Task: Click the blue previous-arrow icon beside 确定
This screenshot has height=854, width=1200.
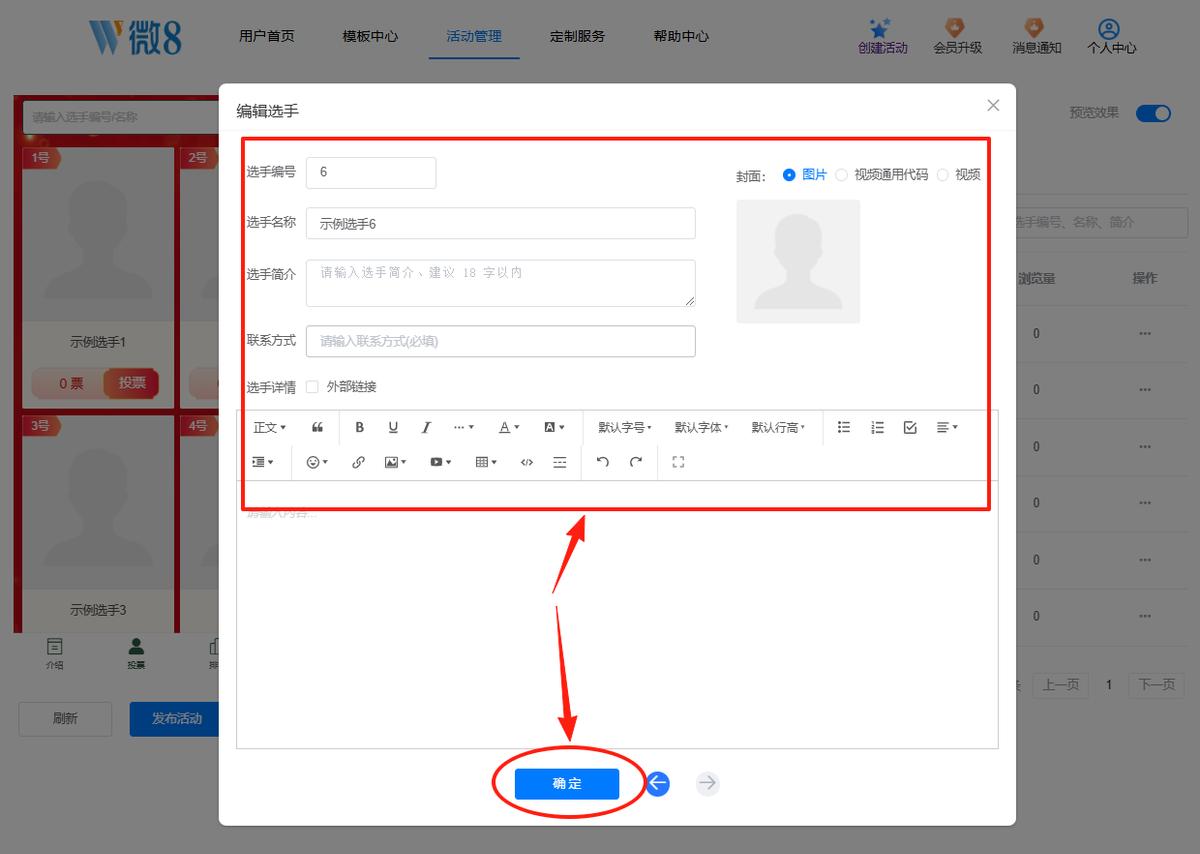Action: click(x=657, y=783)
